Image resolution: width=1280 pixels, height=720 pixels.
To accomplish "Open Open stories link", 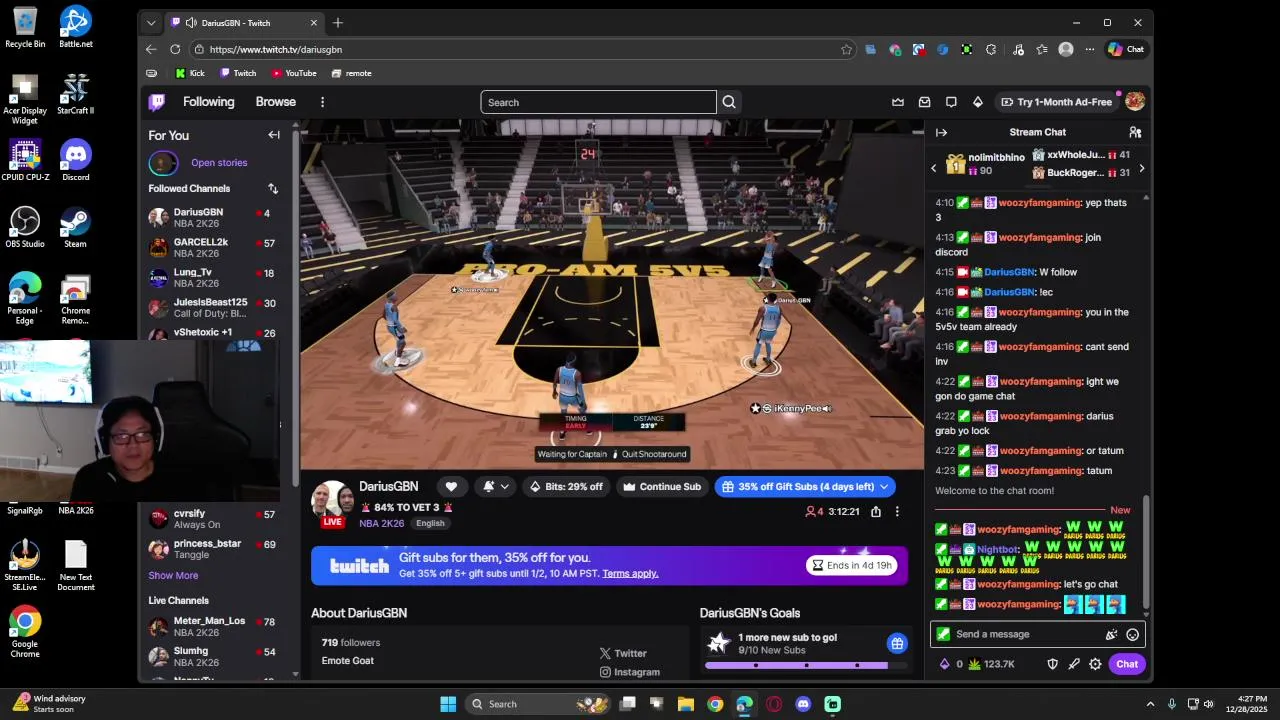I will [219, 162].
